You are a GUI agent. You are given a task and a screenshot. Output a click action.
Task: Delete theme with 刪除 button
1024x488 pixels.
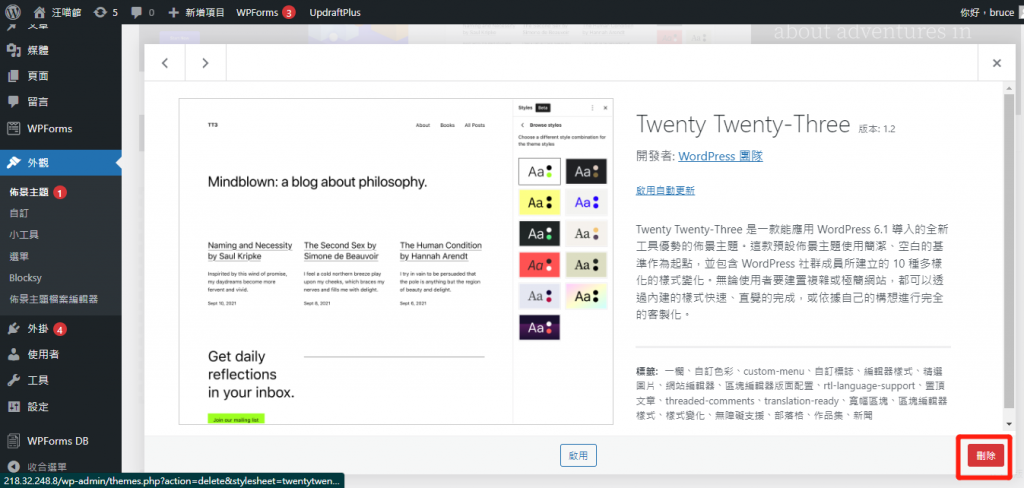(x=985, y=456)
